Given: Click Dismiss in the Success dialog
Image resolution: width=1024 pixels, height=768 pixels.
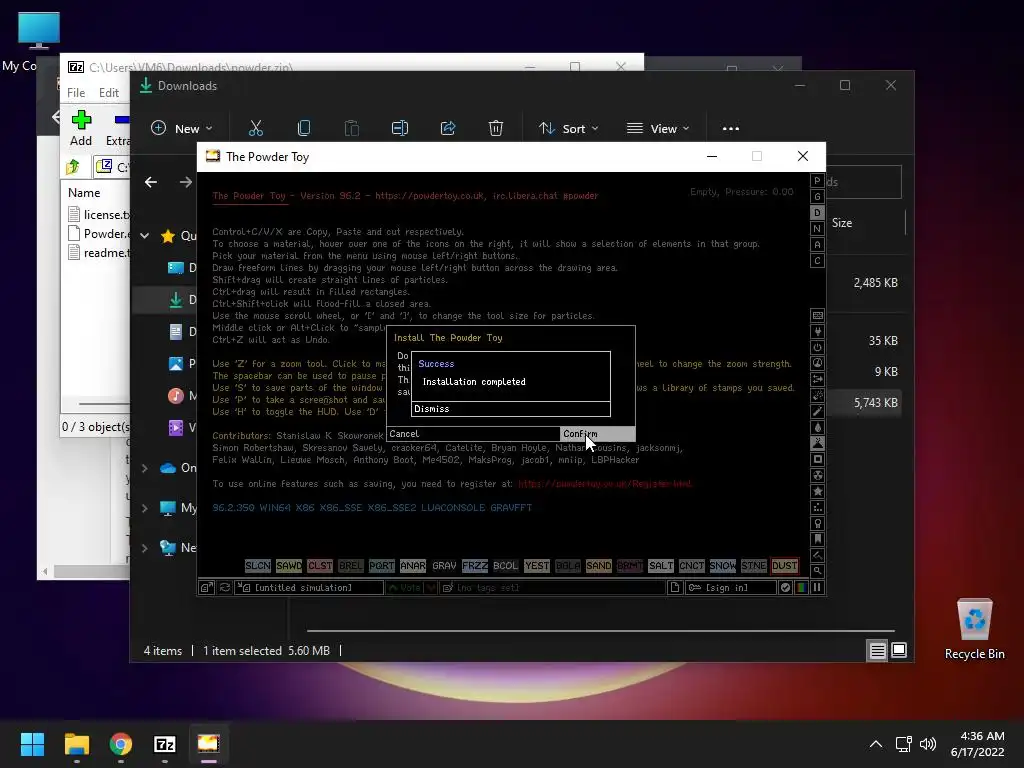Looking at the screenshot, I should 511,409.
